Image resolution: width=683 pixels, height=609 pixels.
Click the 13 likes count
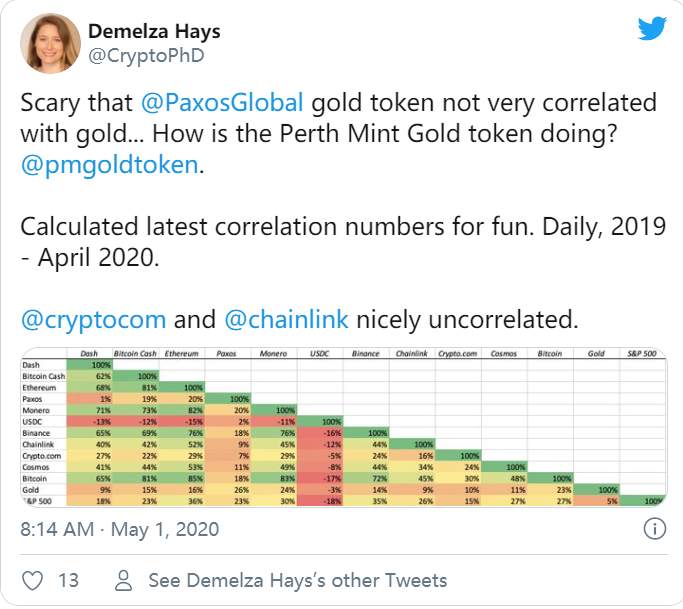pyautogui.click(x=68, y=580)
